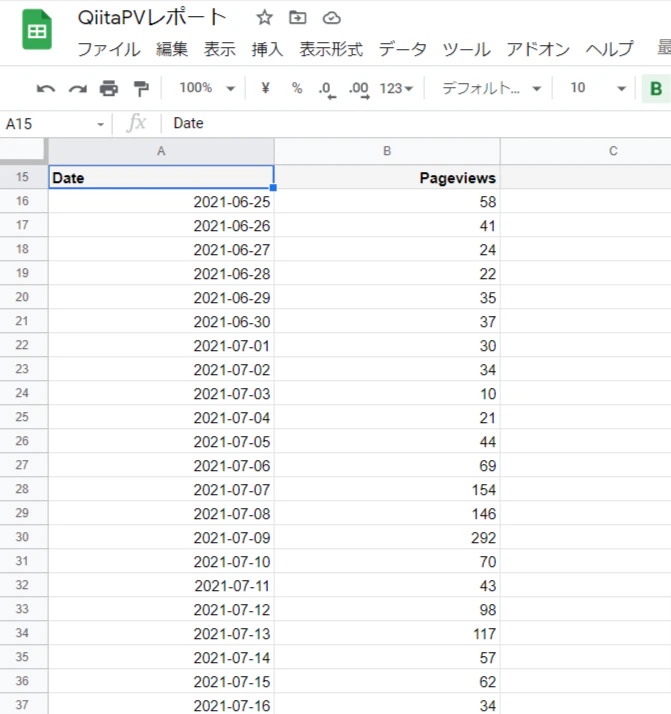Select column C header
The width and height of the screenshot is (671, 714).
[586, 151]
